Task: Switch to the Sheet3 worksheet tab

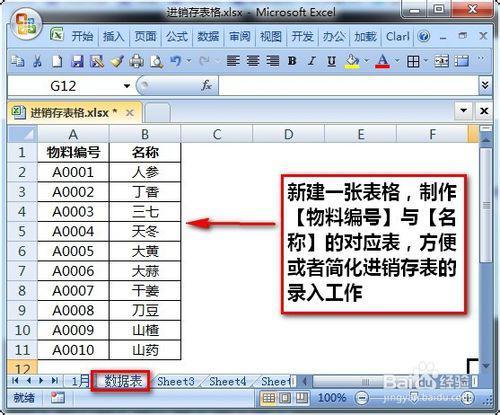Action: (176, 381)
